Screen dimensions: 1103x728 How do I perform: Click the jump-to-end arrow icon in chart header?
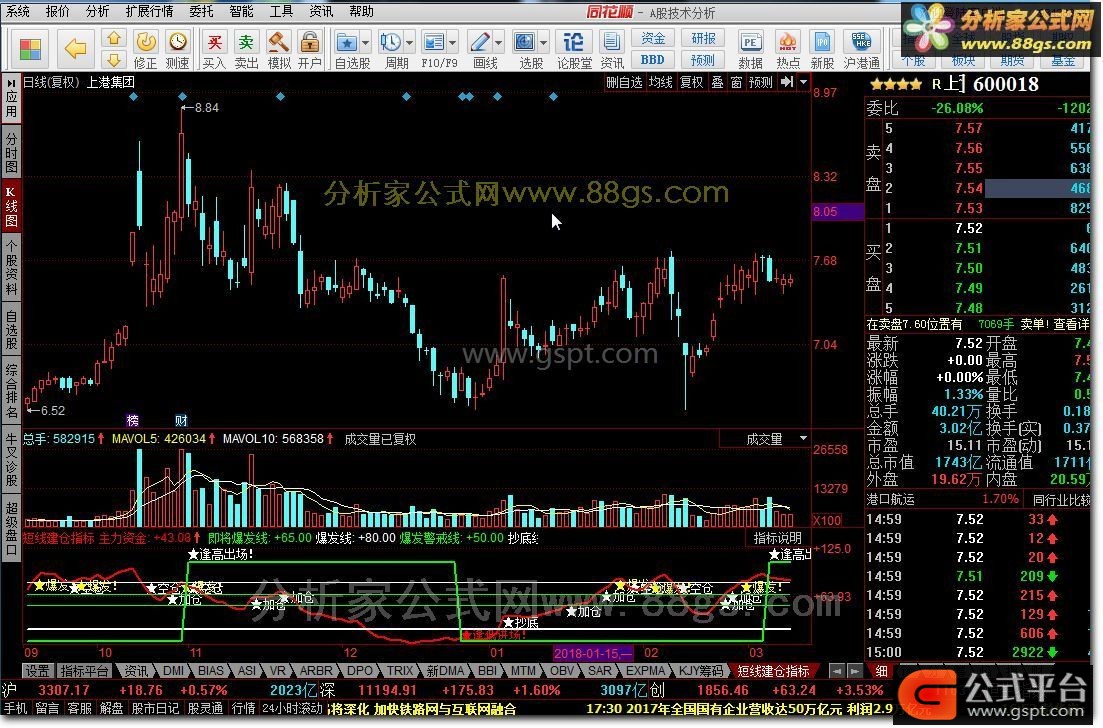tap(787, 82)
